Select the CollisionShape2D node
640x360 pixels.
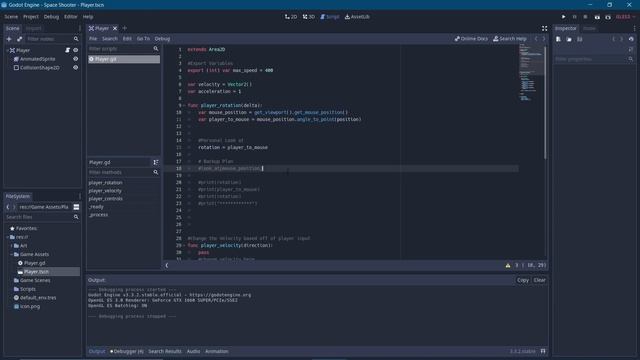[40, 67]
